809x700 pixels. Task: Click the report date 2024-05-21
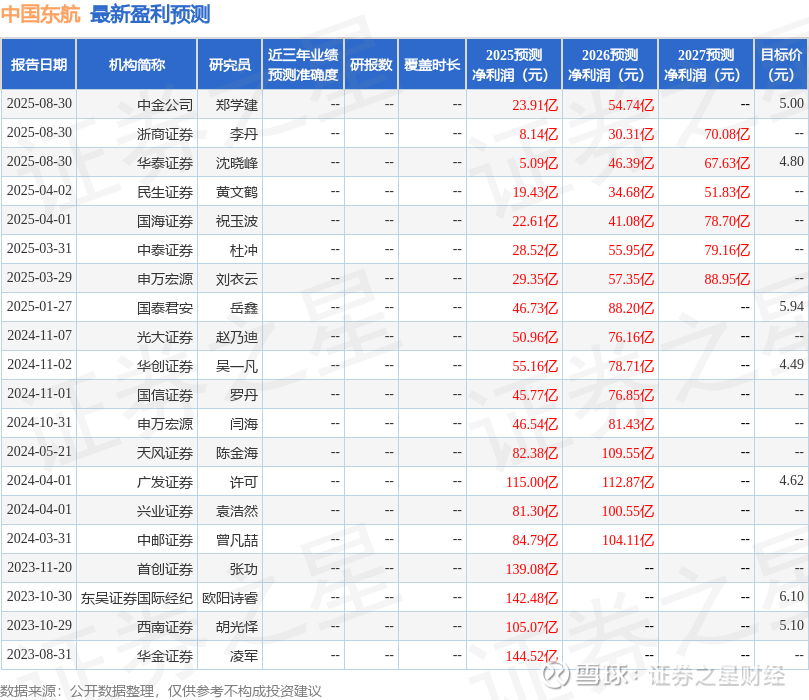coord(39,451)
